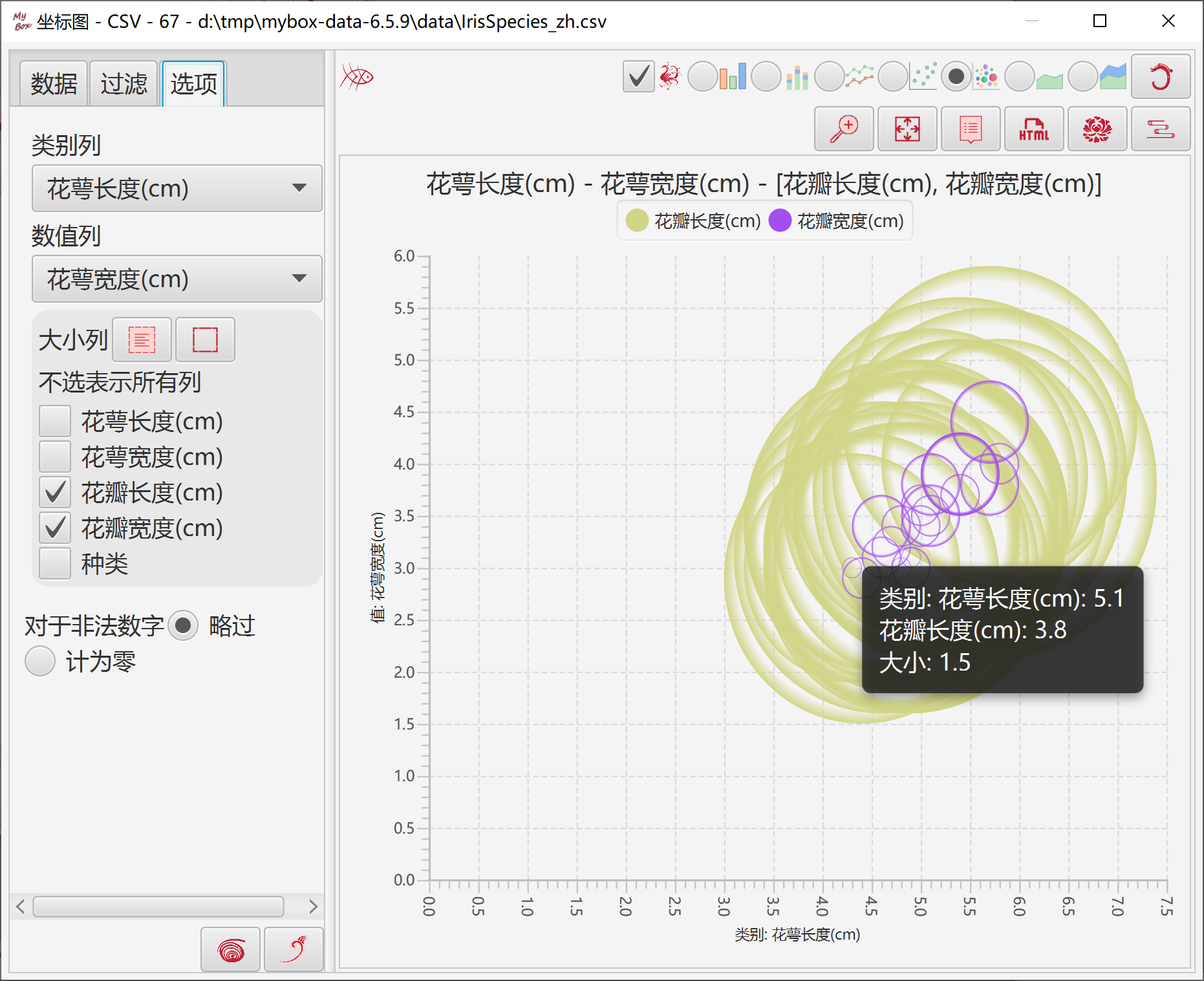Switch to the 选项 tab
1204x981 pixels.
click(x=193, y=83)
